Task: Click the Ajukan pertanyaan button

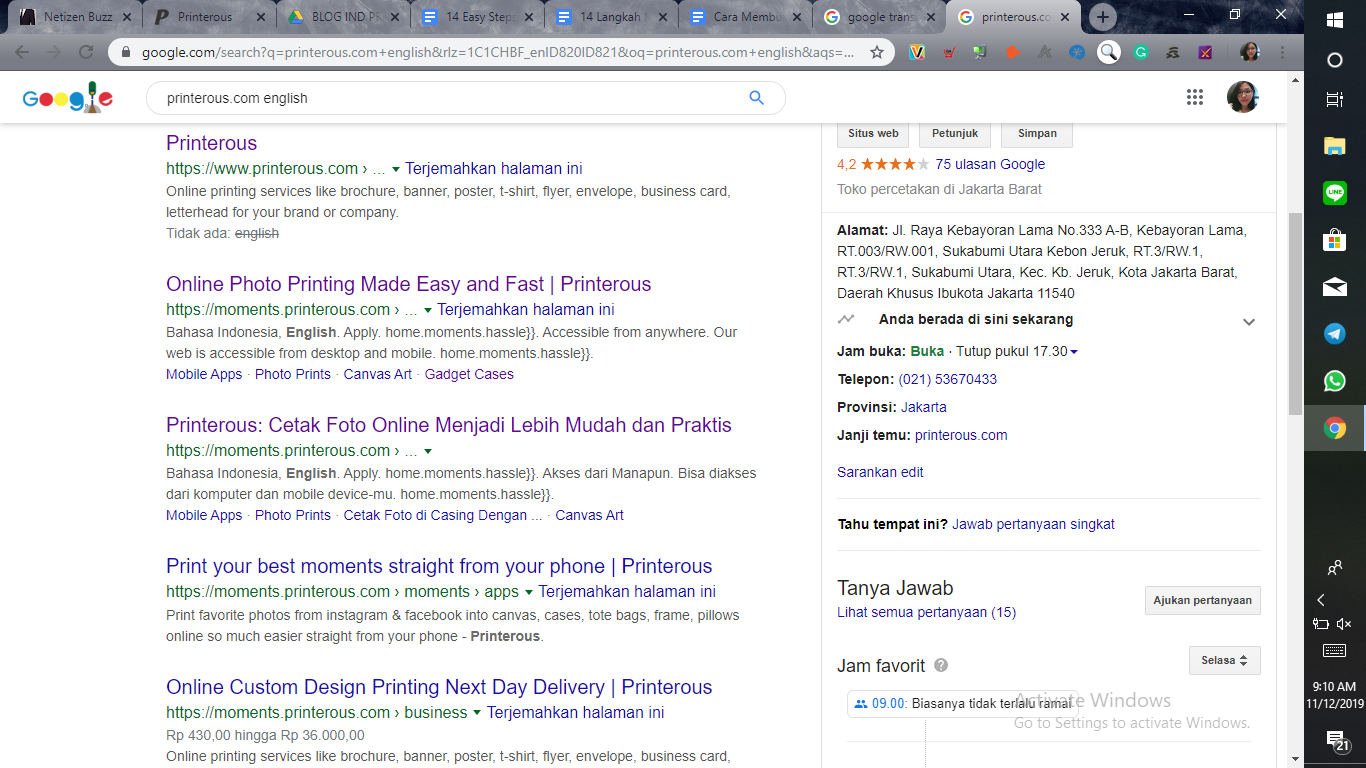Action: click(x=1202, y=600)
